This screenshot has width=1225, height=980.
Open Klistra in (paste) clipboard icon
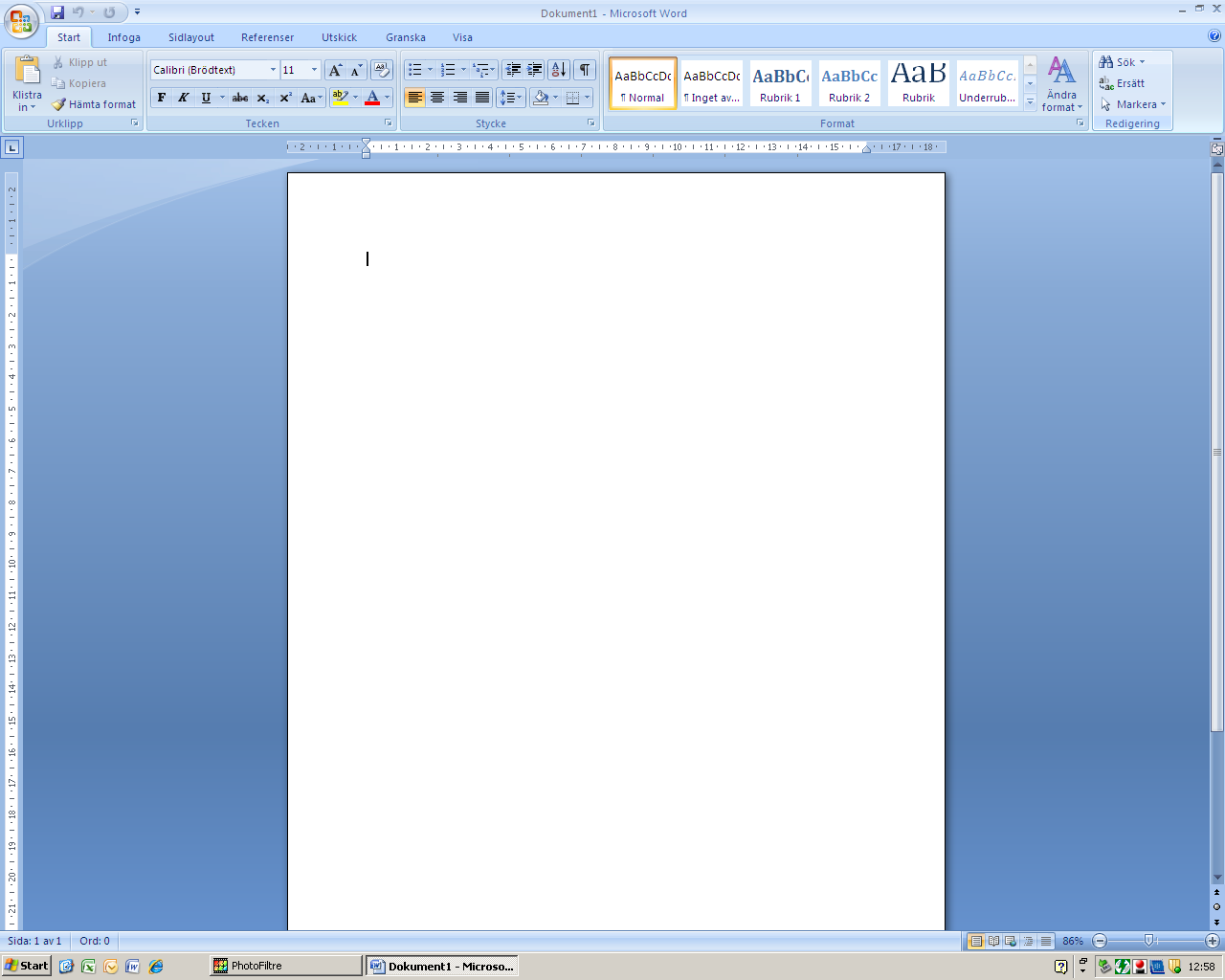[28, 70]
